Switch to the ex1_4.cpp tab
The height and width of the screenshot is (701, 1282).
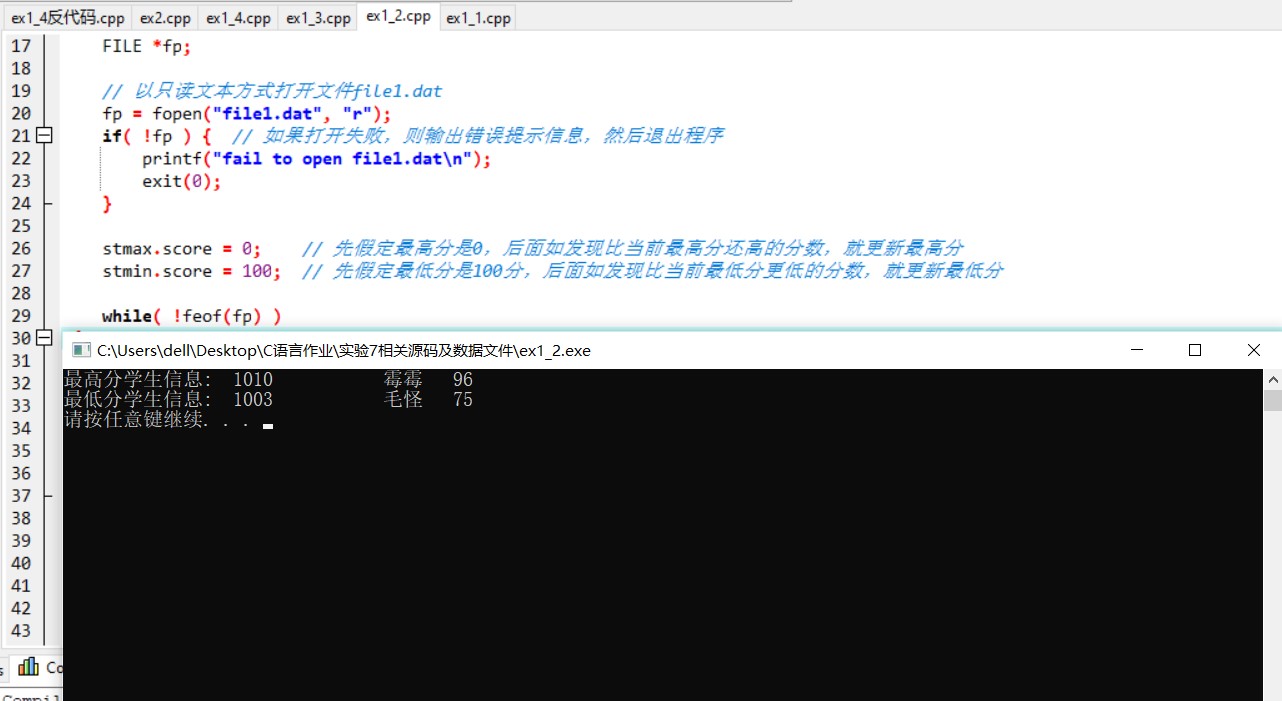(x=238, y=18)
